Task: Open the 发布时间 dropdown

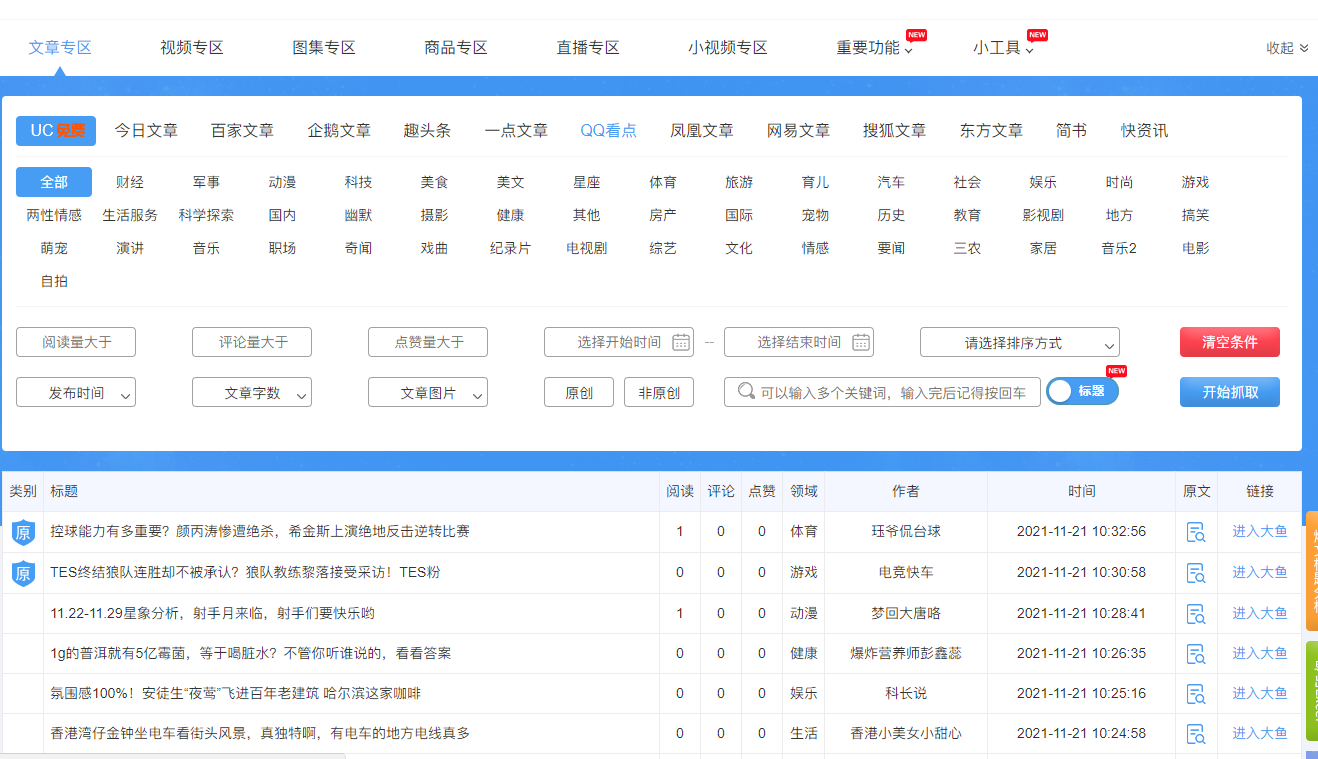Action: click(x=76, y=392)
